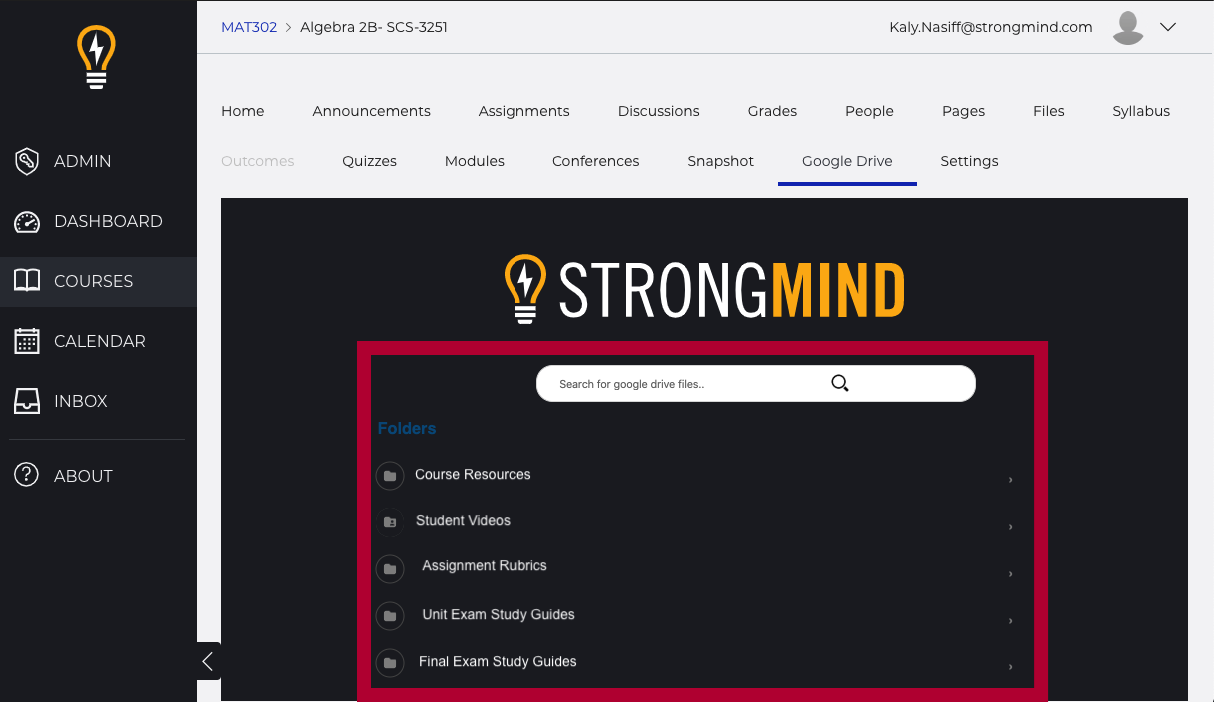The width and height of the screenshot is (1214, 702).
Task: Open the Grades tab
Action: 772,111
